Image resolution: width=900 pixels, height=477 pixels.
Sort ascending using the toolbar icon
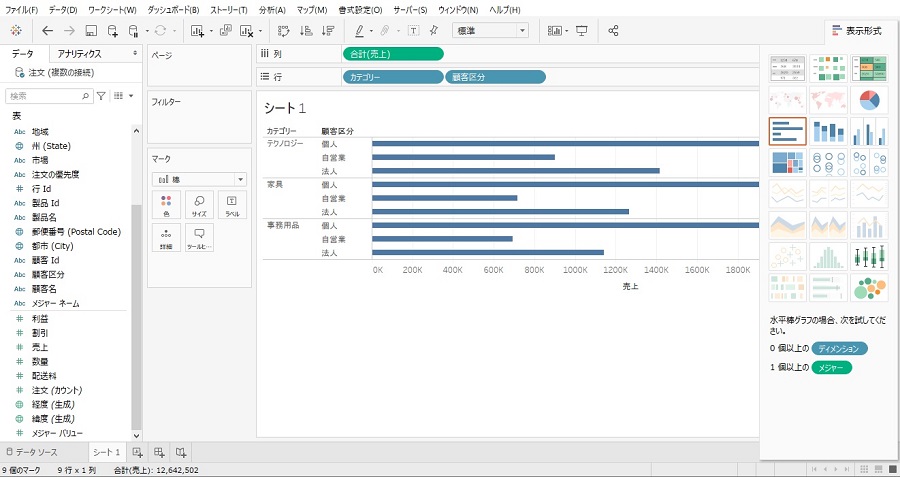click(305, 31)
